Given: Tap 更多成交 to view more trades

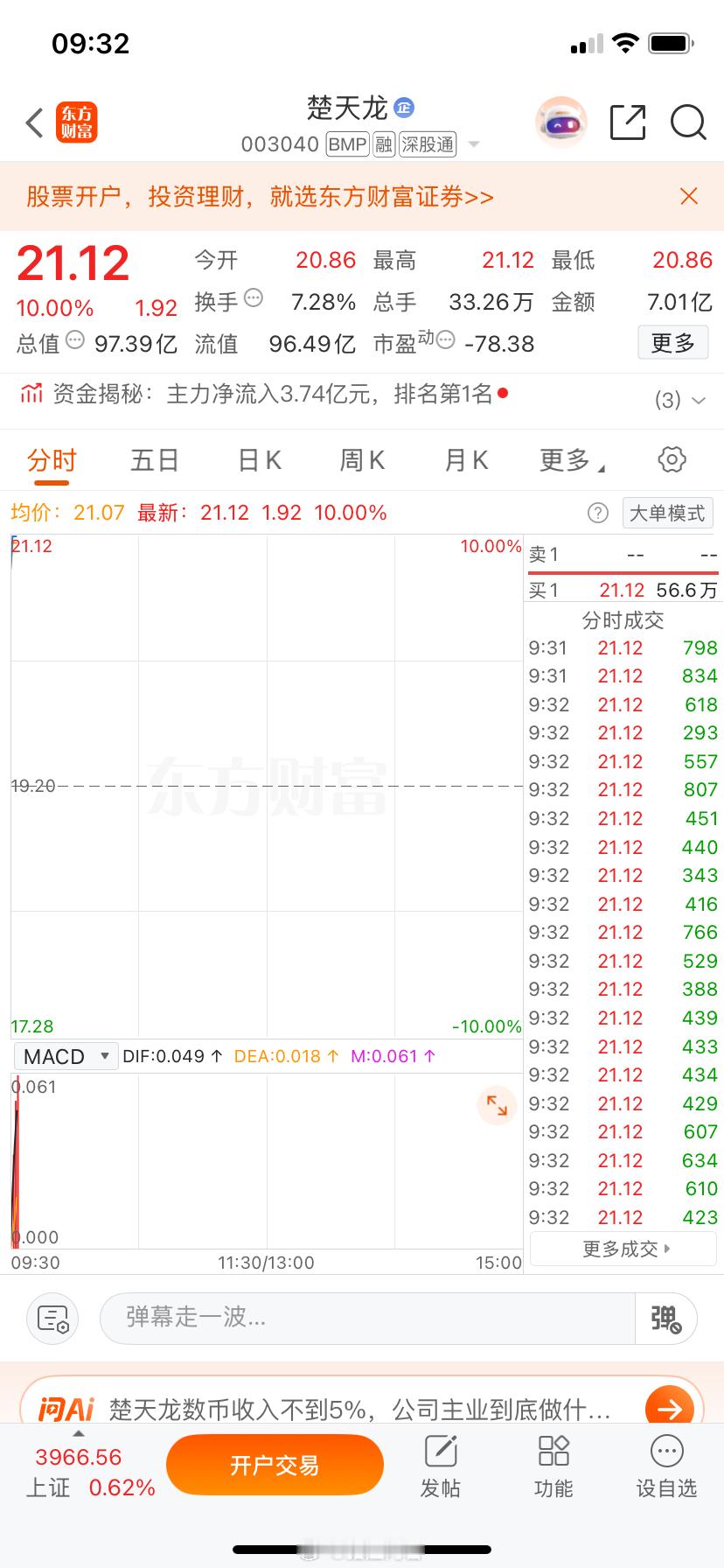Looking at the screenshot, I should pyautogui.click(x=623, y=1249).
